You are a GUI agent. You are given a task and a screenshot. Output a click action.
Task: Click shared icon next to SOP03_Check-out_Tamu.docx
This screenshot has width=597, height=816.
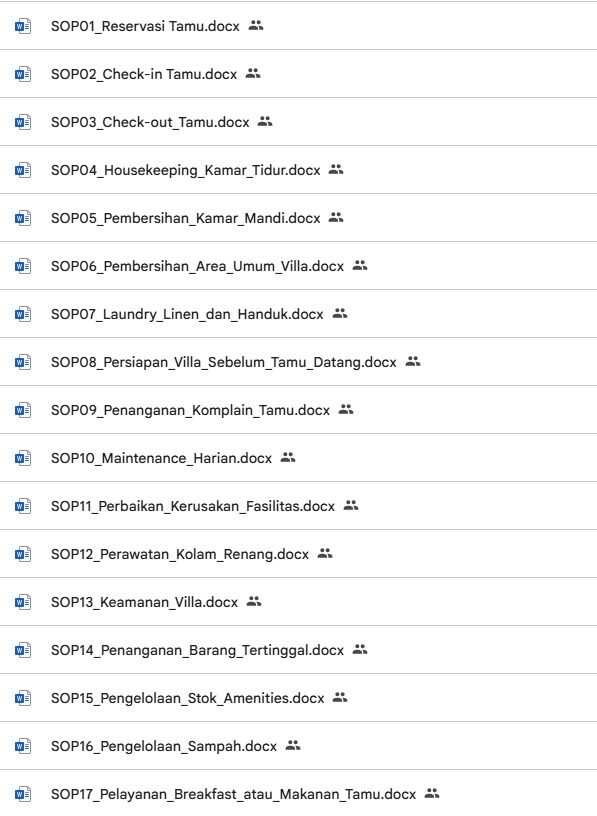[265, 121]
